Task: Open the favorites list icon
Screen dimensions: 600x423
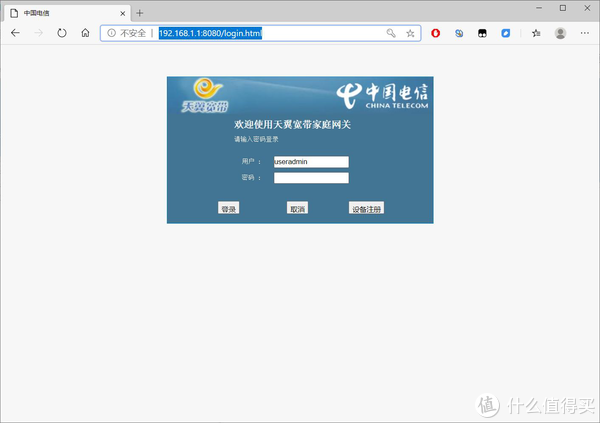Action: coord(536,33)
